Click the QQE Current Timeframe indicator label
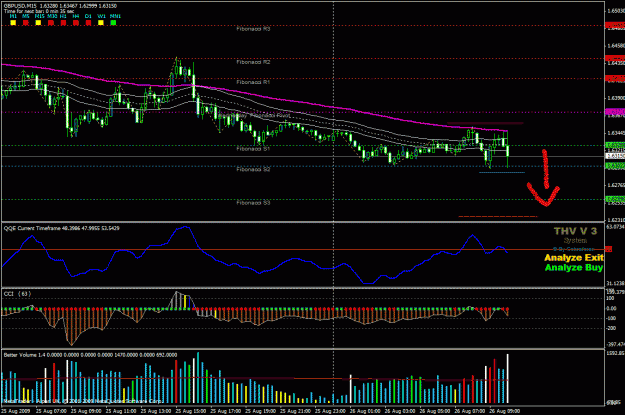 tap(61, 228)
